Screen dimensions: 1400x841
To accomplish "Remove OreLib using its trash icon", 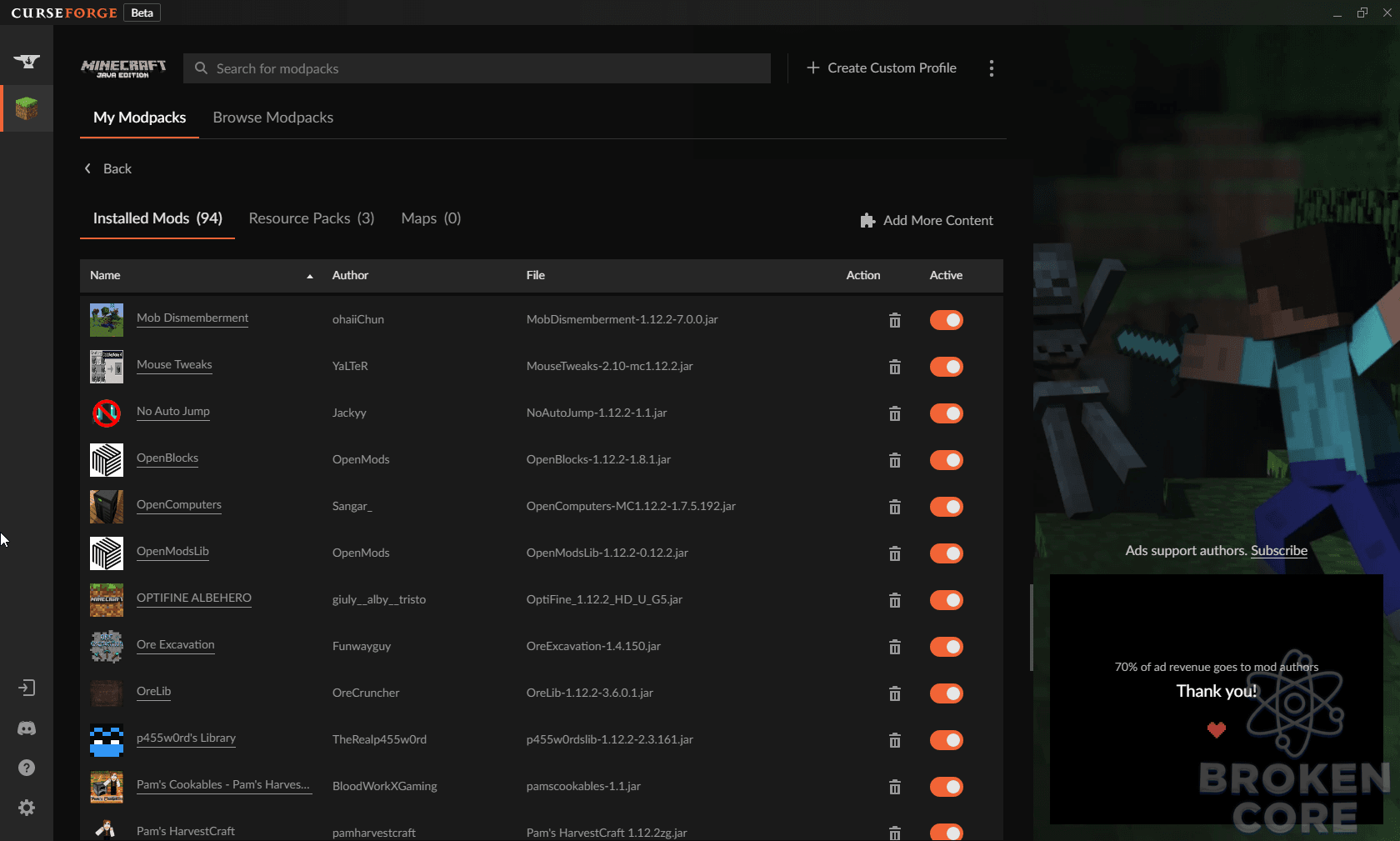I will pos(895,693).
